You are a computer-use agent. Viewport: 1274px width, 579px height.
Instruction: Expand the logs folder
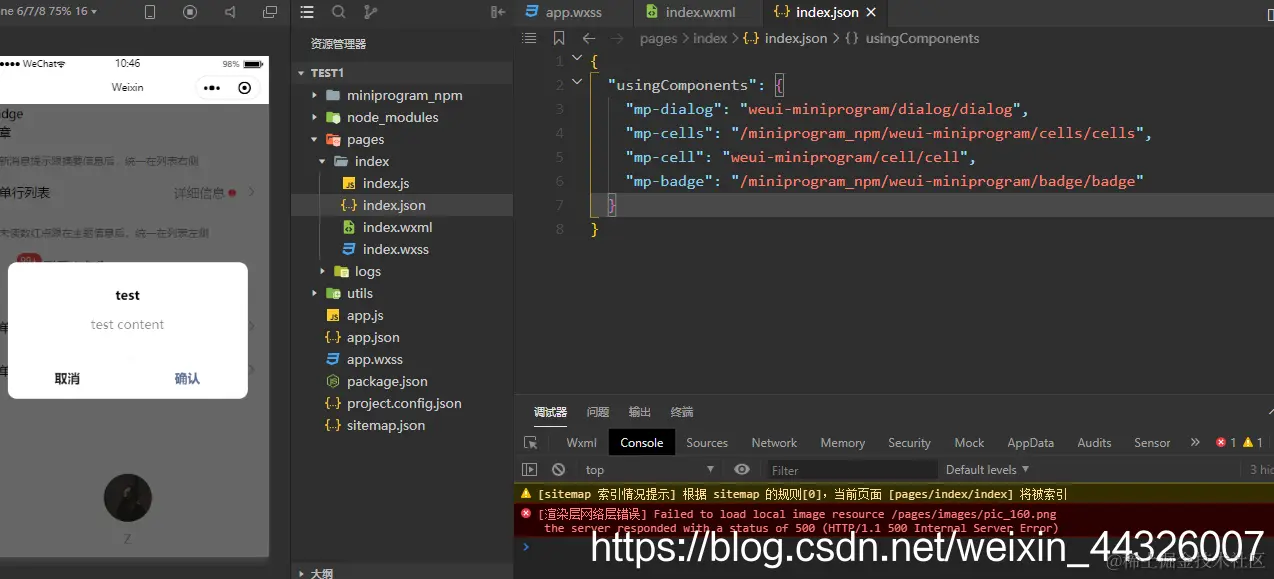click(322, 271)
